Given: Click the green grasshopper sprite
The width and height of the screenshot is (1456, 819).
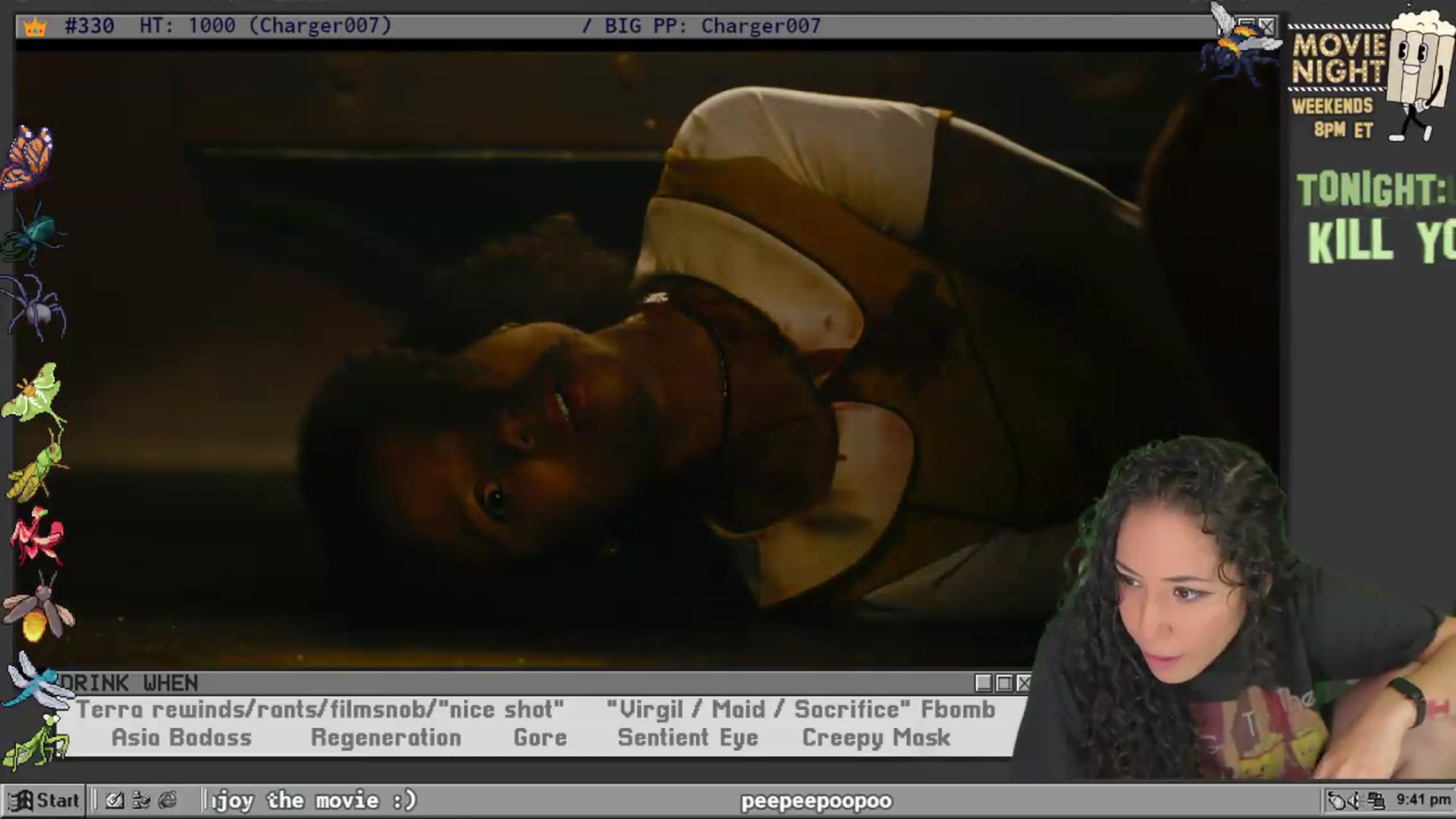Looking at the screenshot, I should [x=36, y=467].
